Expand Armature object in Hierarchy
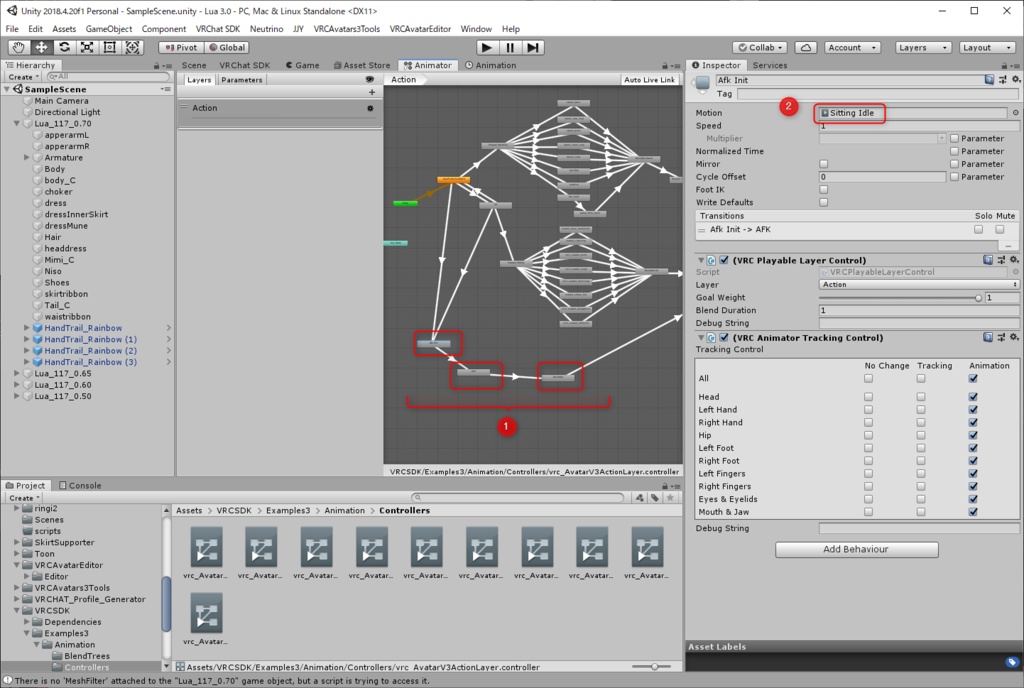This screenshot has height=688, width=1024. (27, 157)
